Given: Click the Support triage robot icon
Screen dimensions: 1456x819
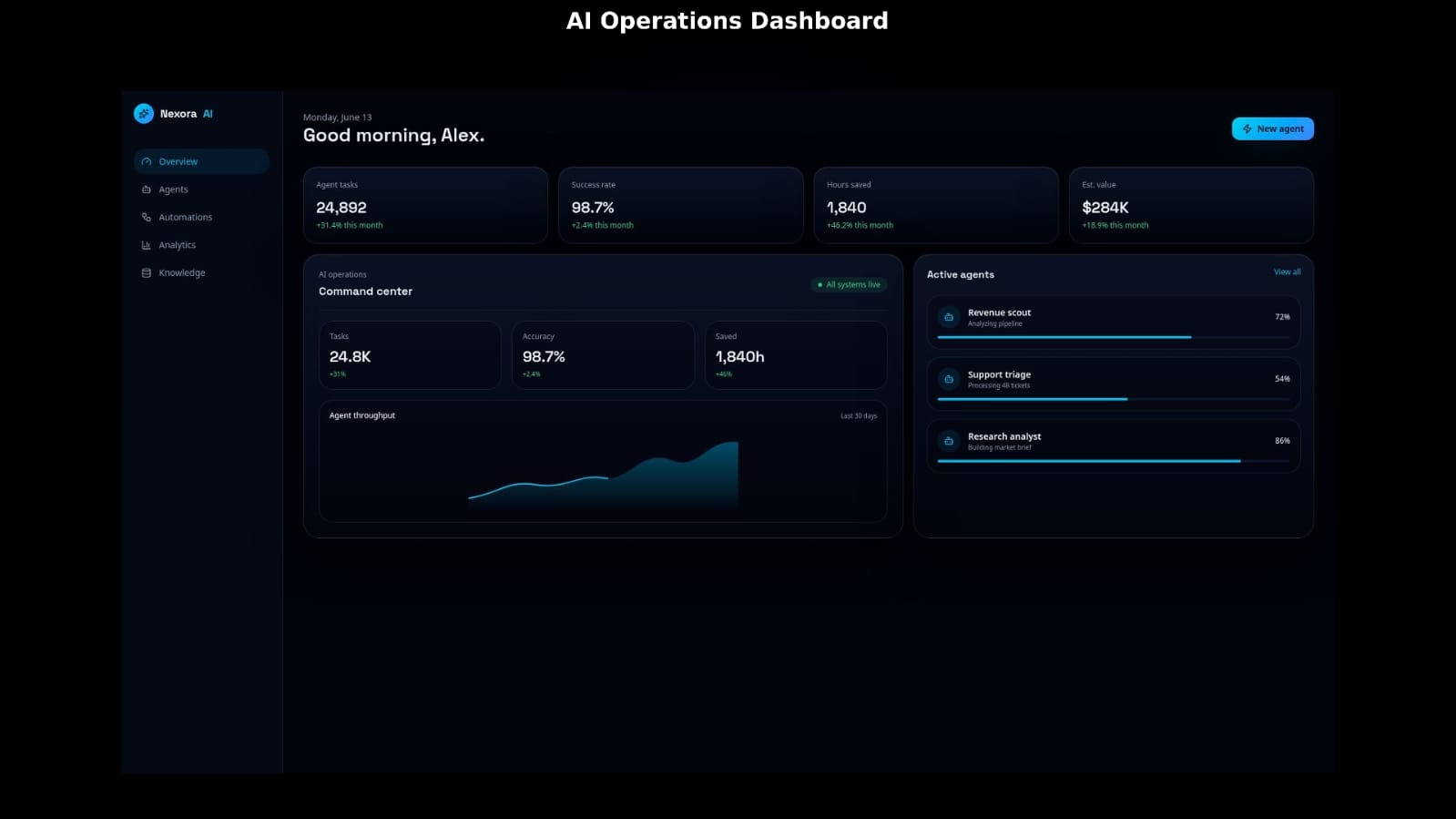Looking at the screenshot, I should tap(949, 379).
